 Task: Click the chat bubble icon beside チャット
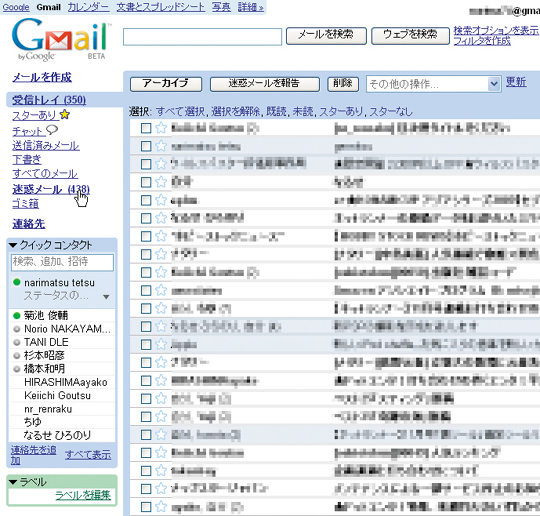tap(52, 130)
